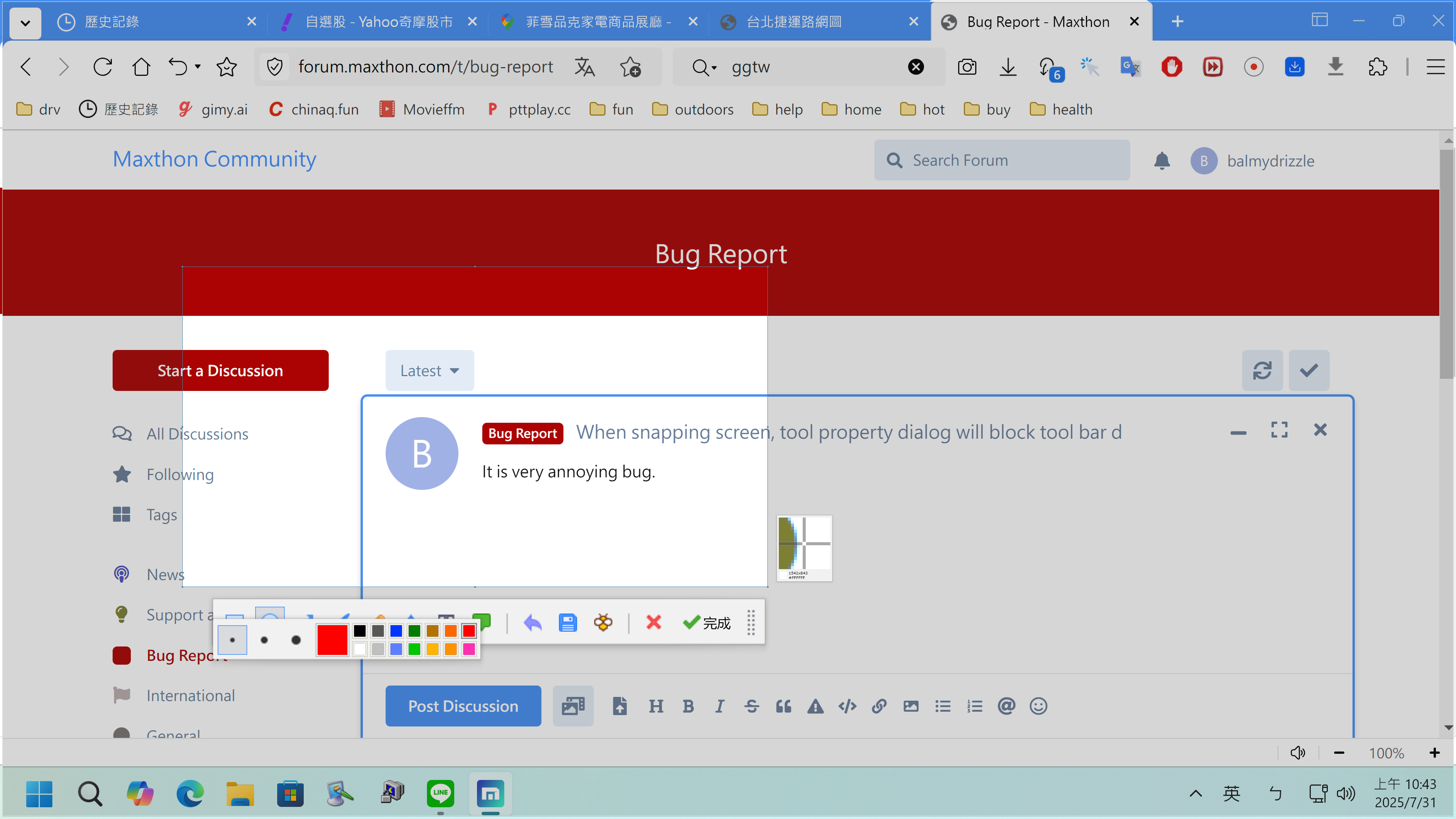Click Start a Discussion button
Viewport: 1456px width, 819px height.
(x=220, y=370)
